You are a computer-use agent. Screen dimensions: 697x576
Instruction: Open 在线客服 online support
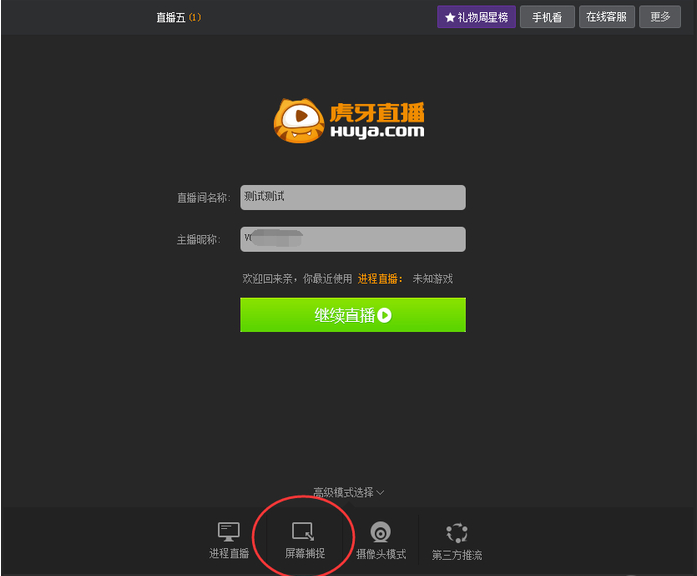pyautogui.click(x=606, y=17)
